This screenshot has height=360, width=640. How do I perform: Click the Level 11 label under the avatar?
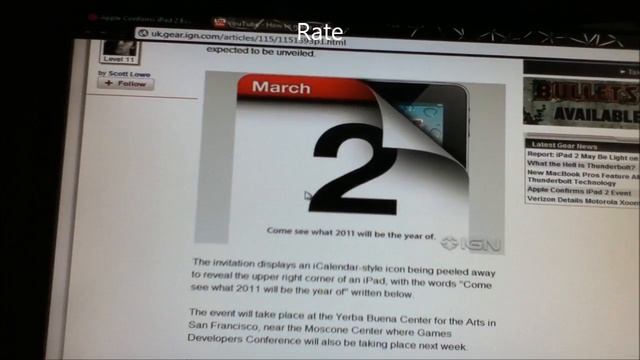119,59
